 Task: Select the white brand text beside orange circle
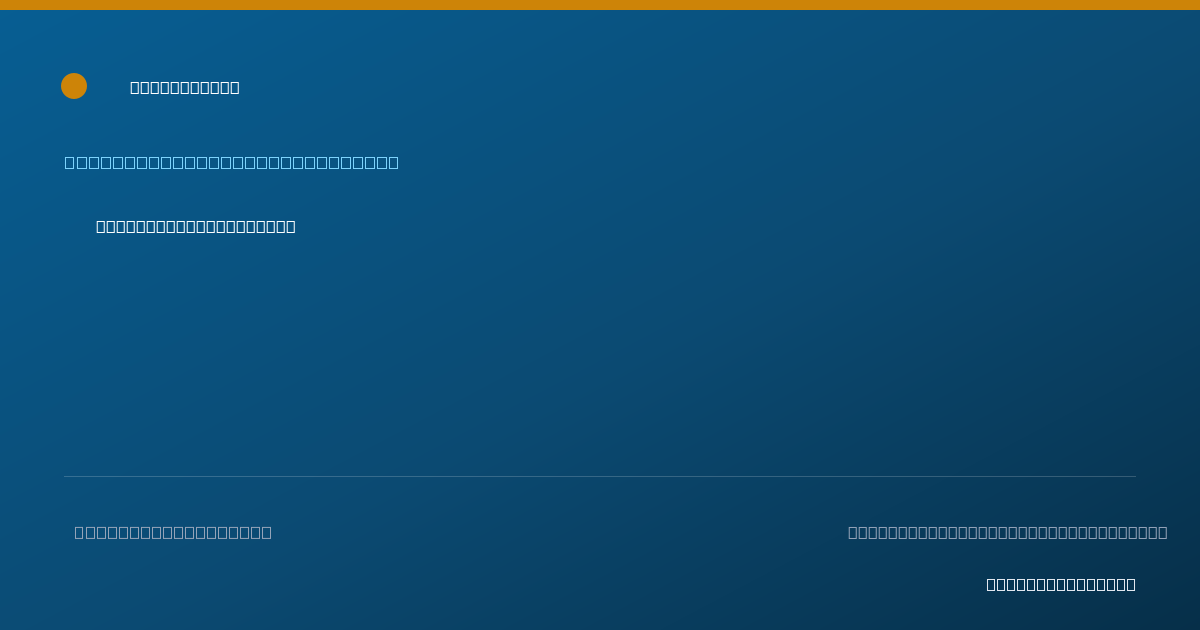[185, 87]
